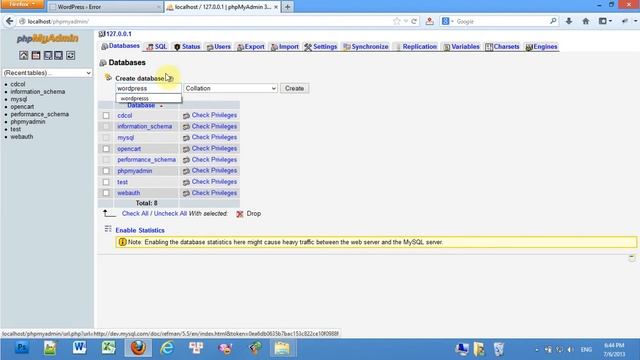This screenshot has width=640, height=360.
Task: Click the Create database help icon
Action: (x=170, y=78)
